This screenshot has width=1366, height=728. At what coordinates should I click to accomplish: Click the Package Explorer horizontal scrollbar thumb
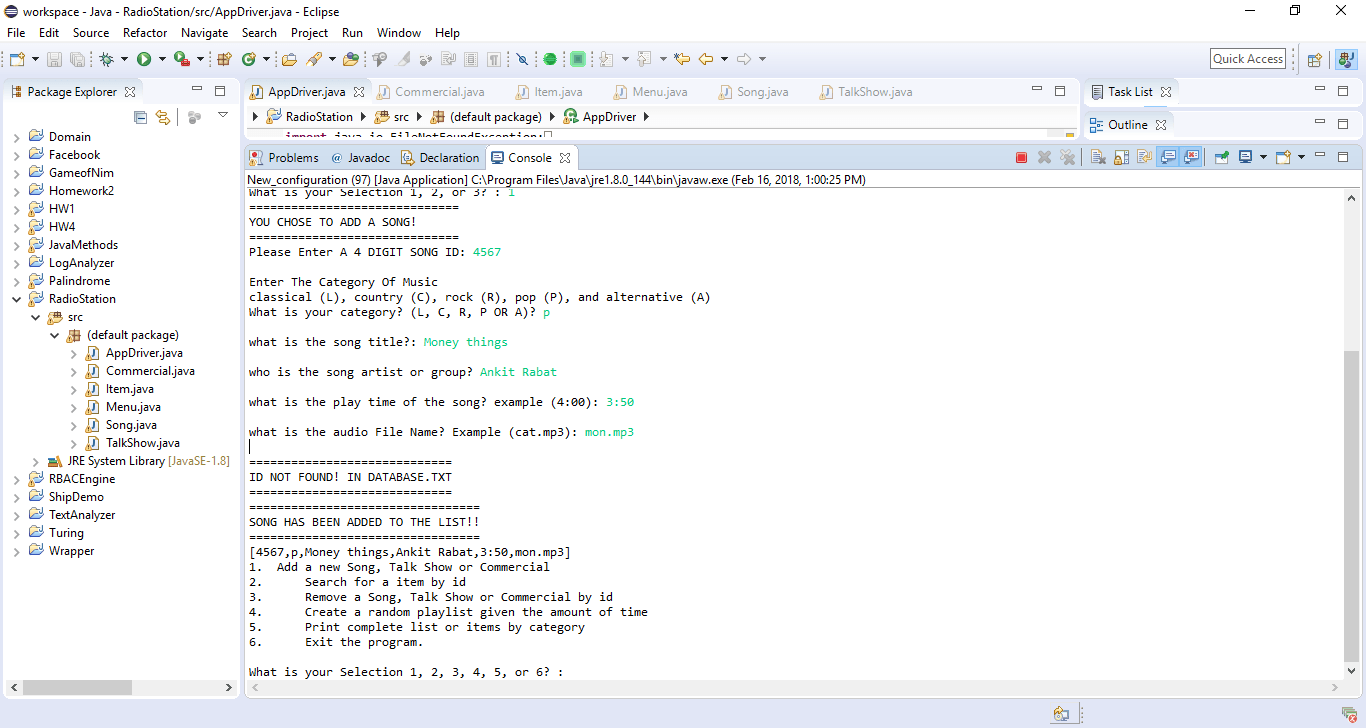click(x=77, y=688)
